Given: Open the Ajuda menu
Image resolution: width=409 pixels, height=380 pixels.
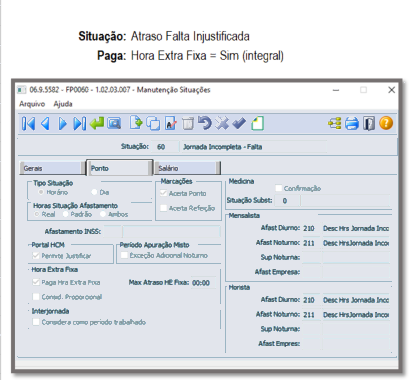Looking at the screenshot, I should [63, 104].
